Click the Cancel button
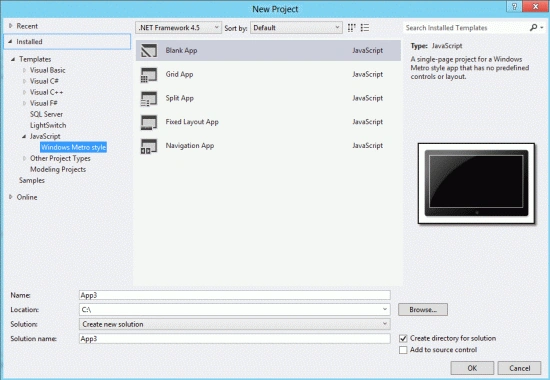Image resolution: width=550 pixels, height=380 pixels. coord(519,368)
